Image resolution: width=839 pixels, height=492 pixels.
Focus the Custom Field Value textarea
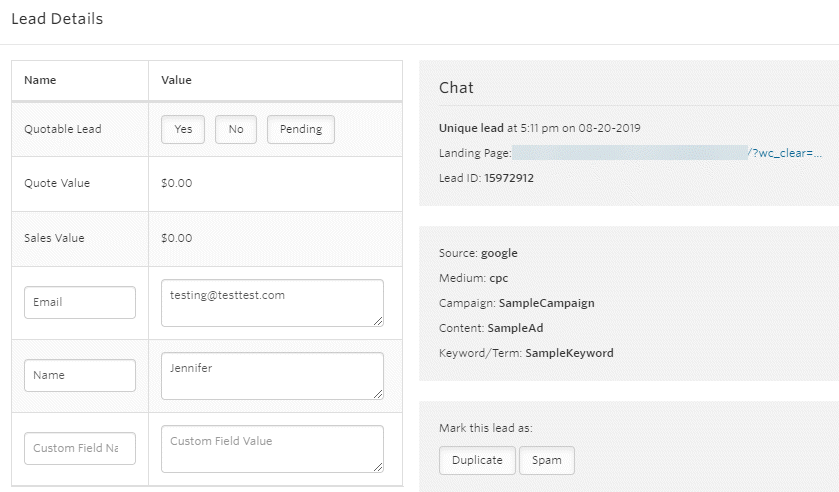pos(272,449)
